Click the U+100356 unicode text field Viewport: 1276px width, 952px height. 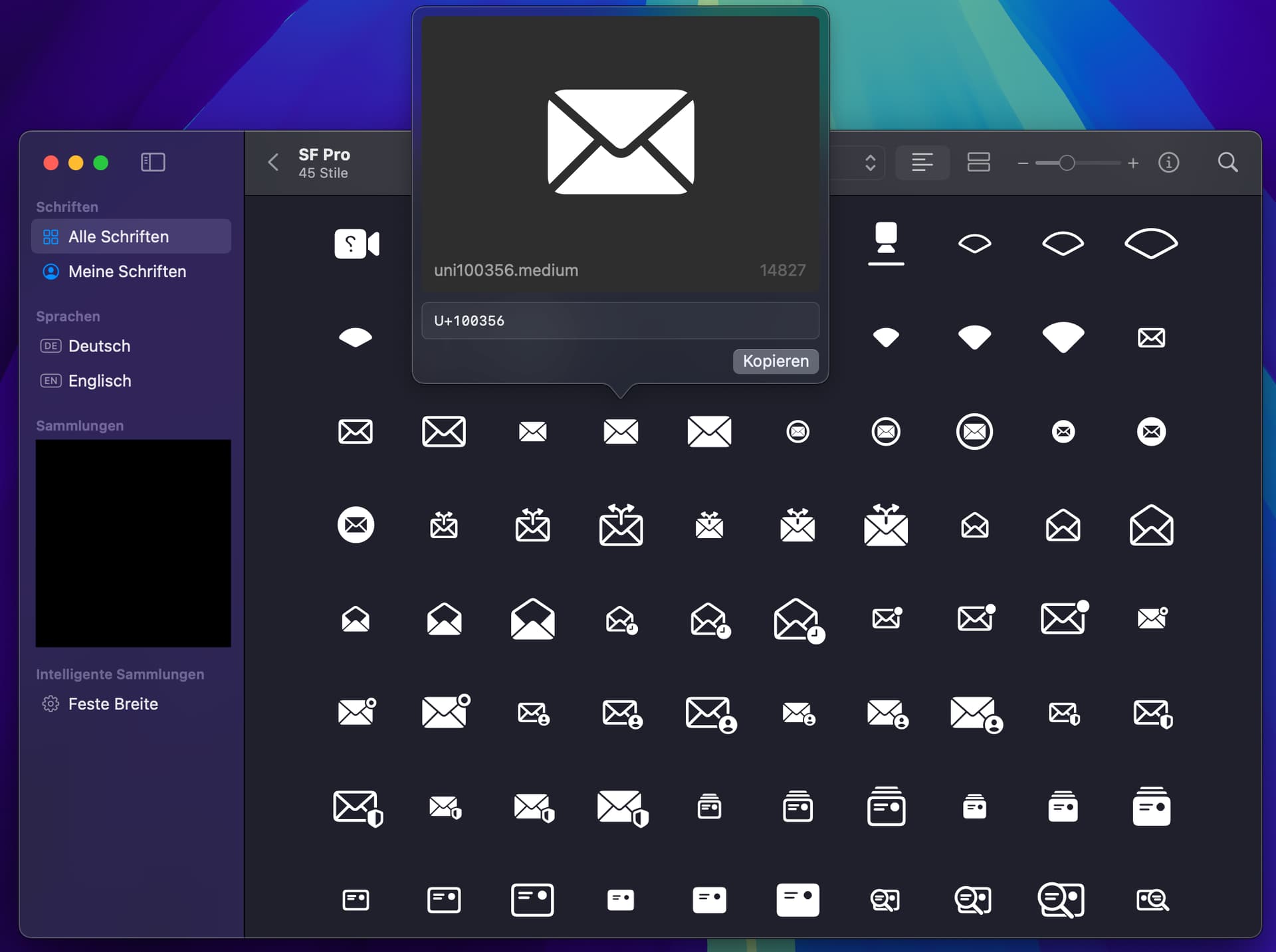619,321
